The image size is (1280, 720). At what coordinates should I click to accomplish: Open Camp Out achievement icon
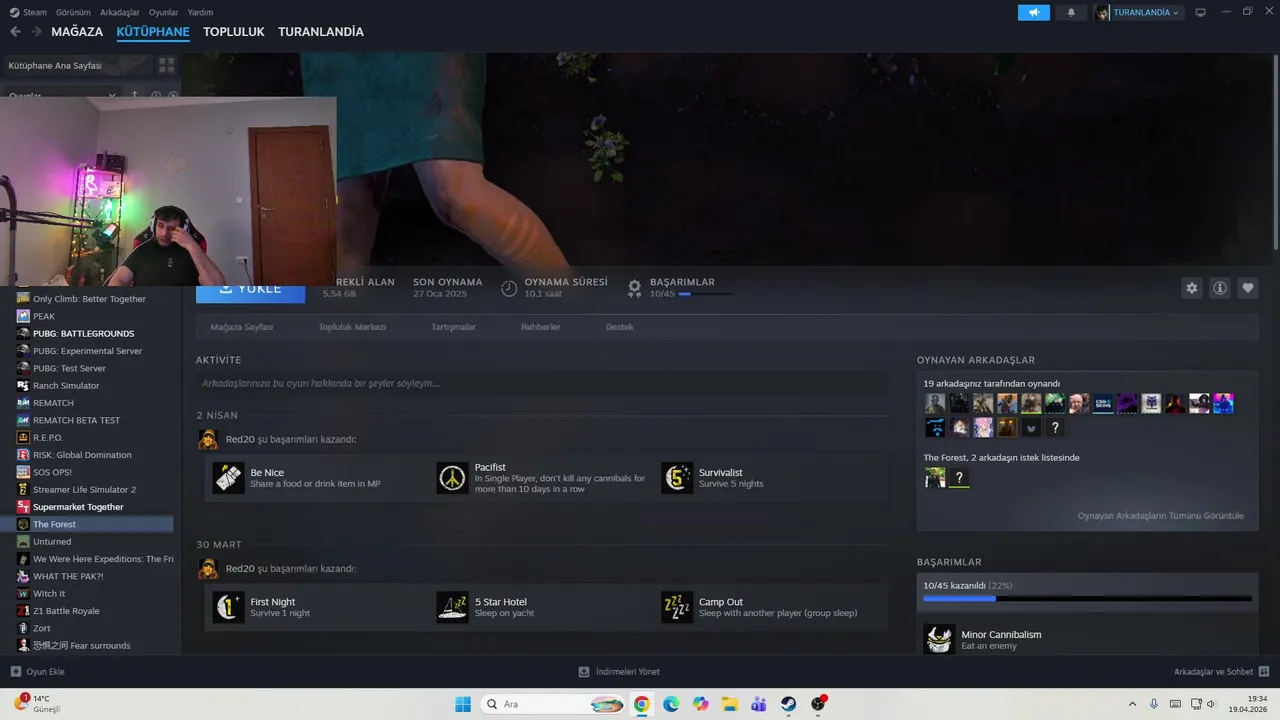tap(677, 607)
